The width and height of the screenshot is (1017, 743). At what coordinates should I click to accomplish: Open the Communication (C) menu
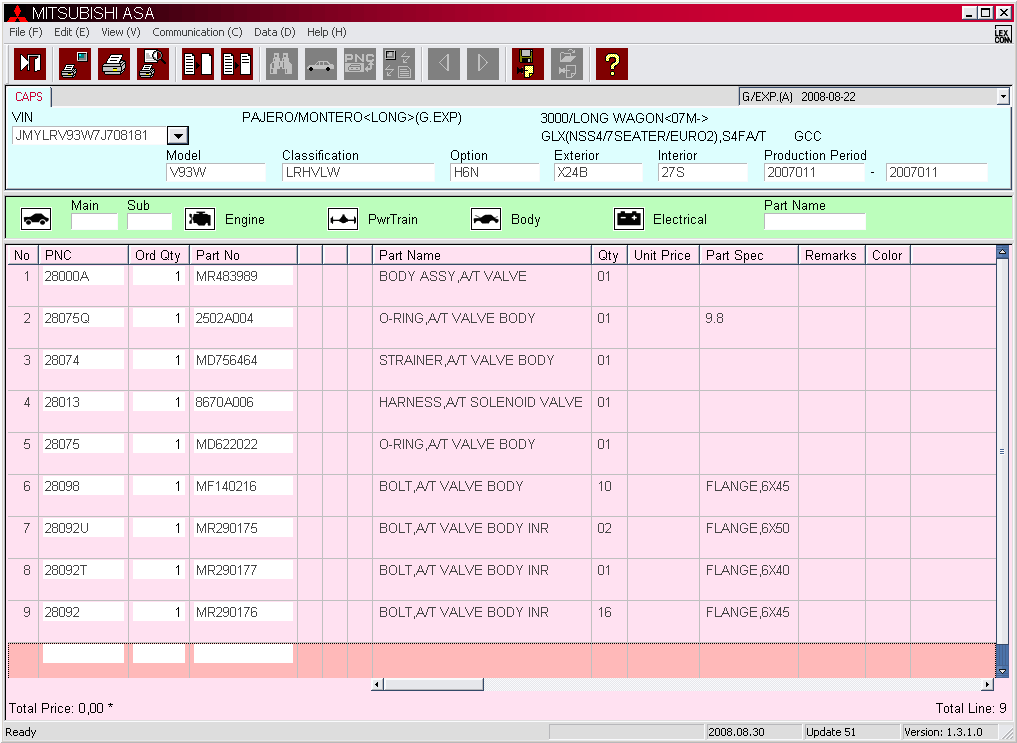coord(197,32)
